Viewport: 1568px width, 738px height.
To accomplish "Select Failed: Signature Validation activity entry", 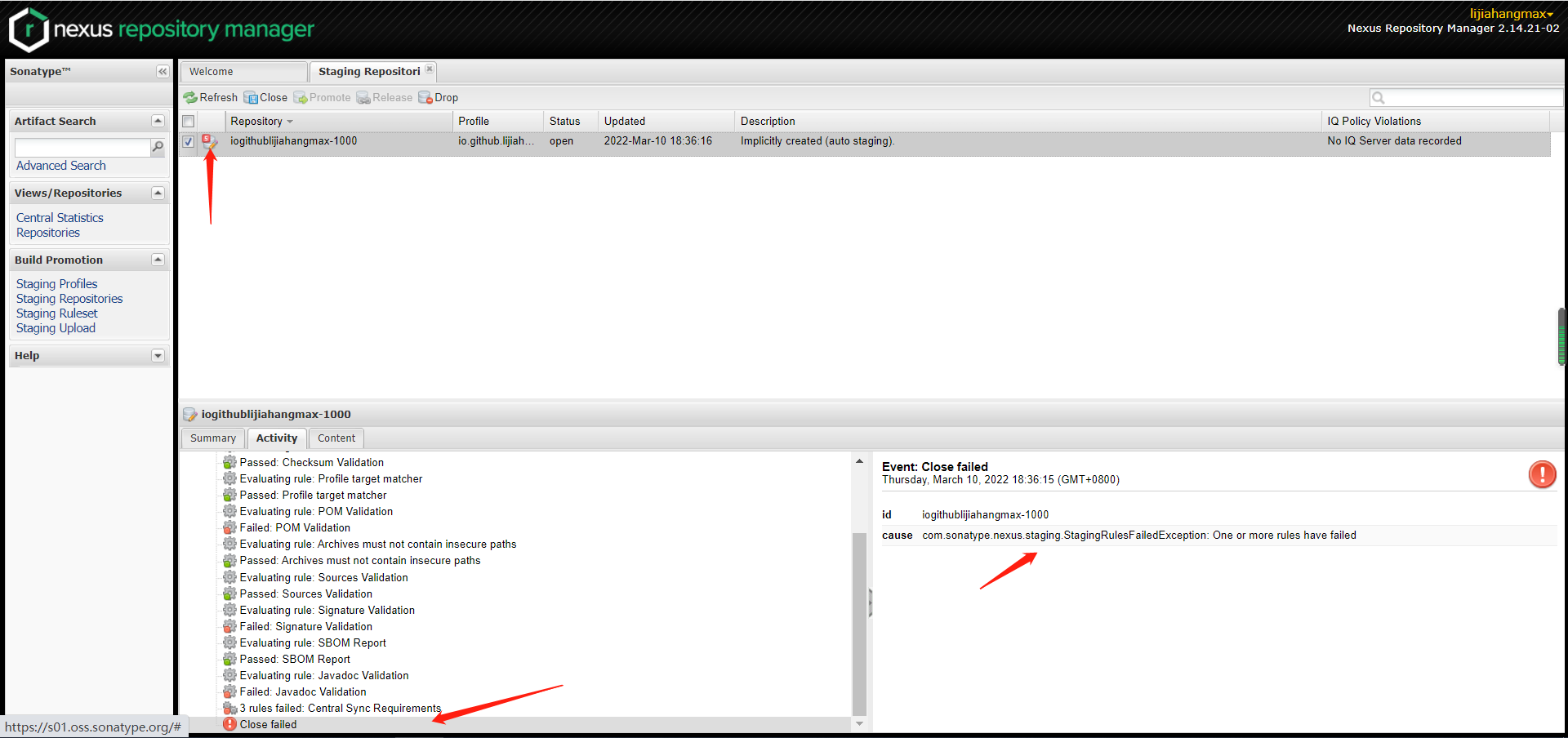I will (305, 626).
